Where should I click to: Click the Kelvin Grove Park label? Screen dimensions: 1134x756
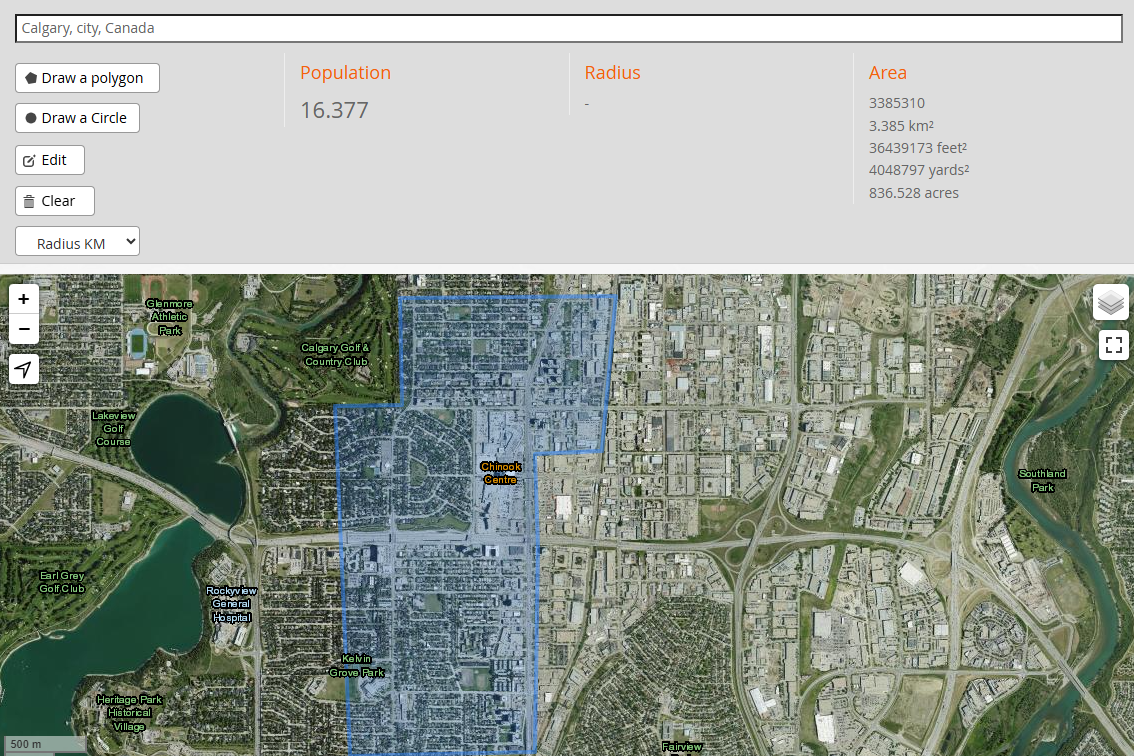[x=357, y=665]
